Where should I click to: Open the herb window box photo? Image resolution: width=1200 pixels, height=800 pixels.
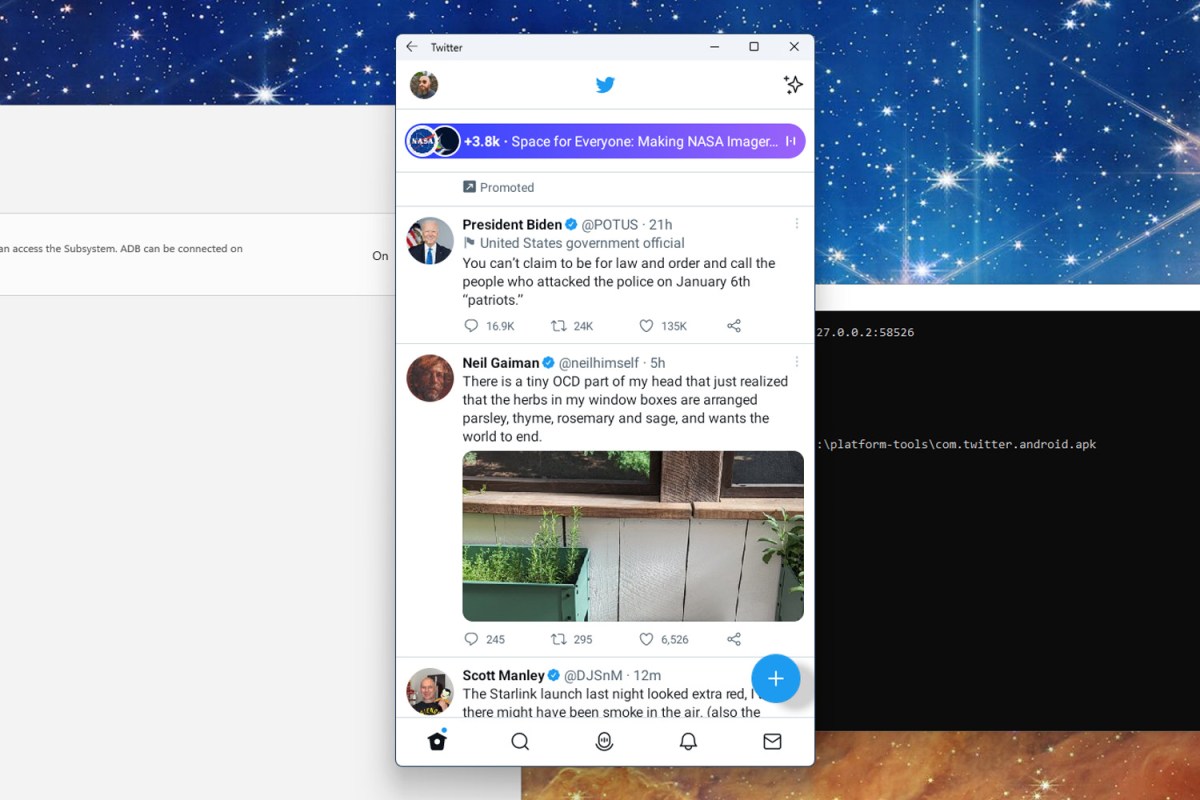(633, 536)
